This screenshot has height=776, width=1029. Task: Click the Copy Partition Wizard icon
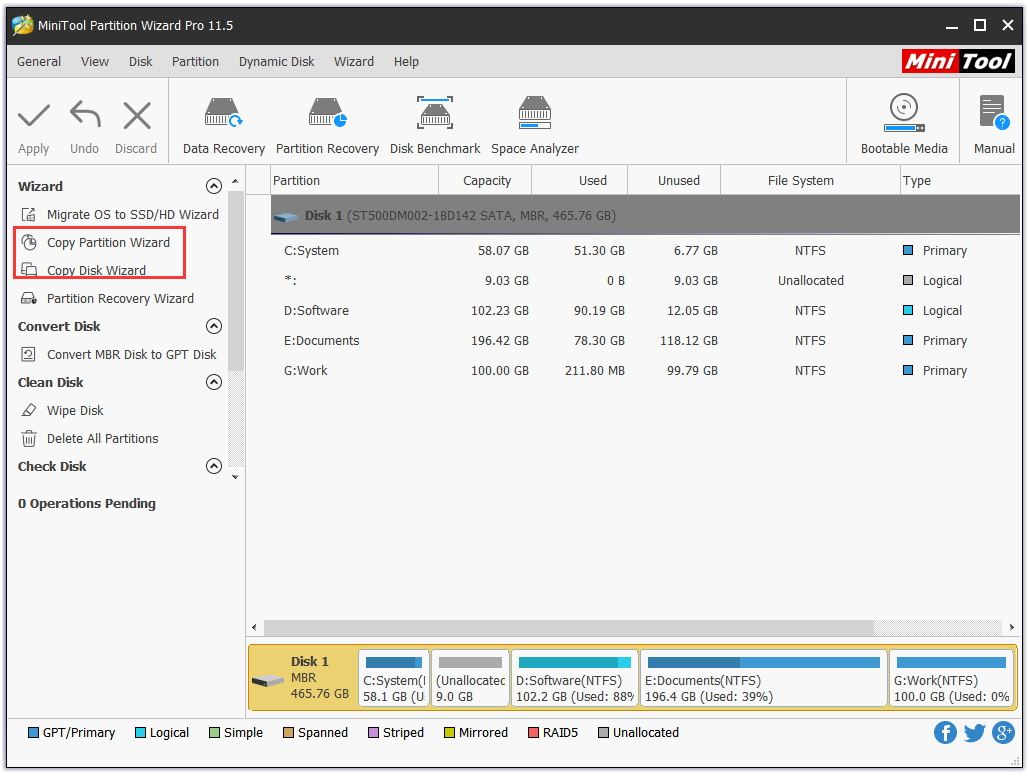tap(29, 242)
